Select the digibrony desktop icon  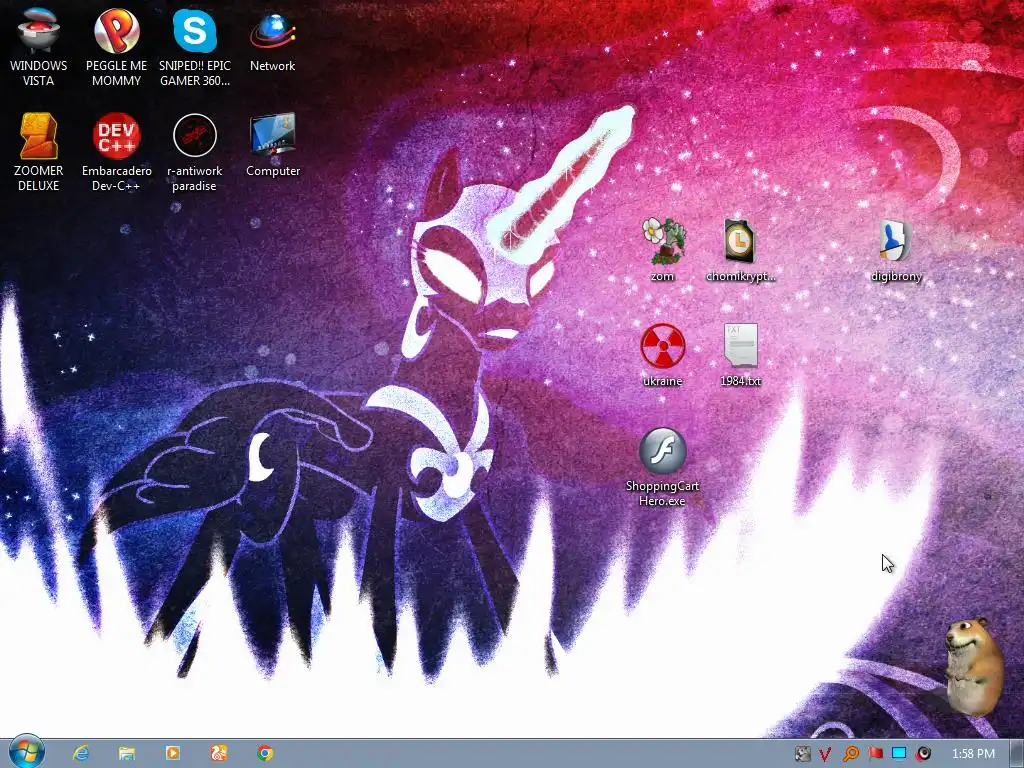pyautogui.click(x=895, y=249)
